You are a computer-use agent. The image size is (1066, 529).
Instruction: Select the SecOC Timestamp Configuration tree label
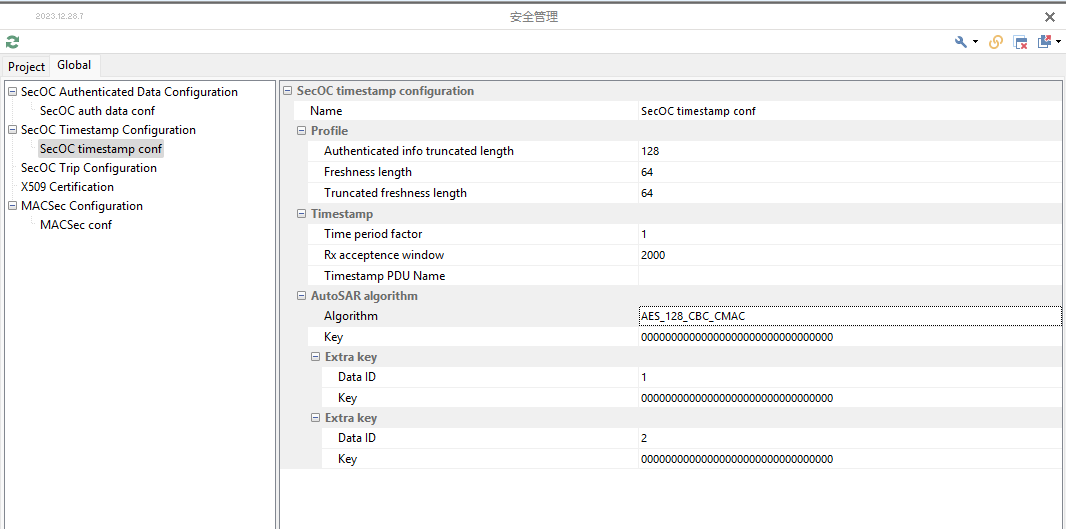[108, 130]
